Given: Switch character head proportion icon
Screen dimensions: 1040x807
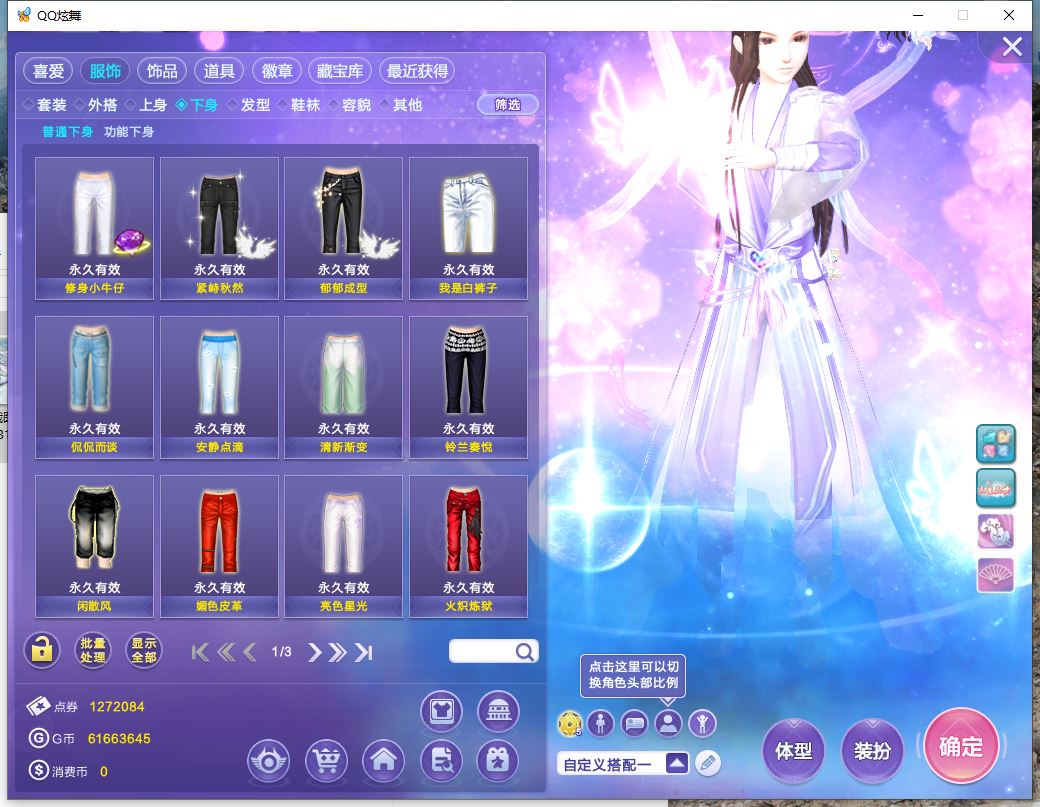Looking at the screenshot, I should (x=669, y=723).
